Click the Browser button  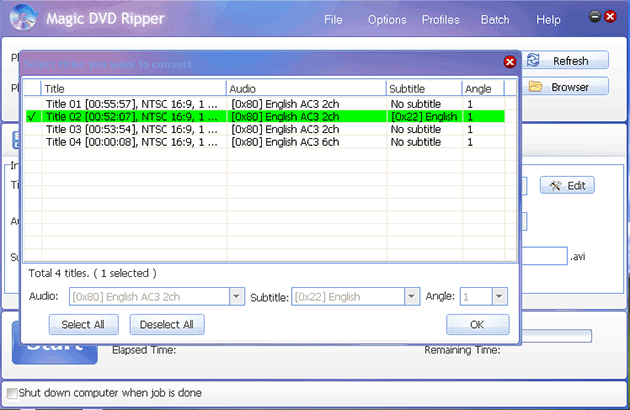[x=565, y=86]
